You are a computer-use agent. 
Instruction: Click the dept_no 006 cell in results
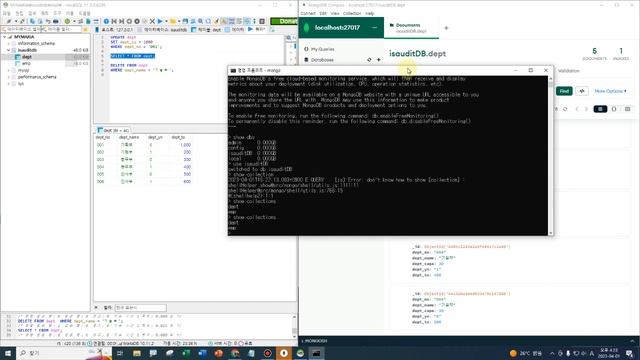coord(100,181)
